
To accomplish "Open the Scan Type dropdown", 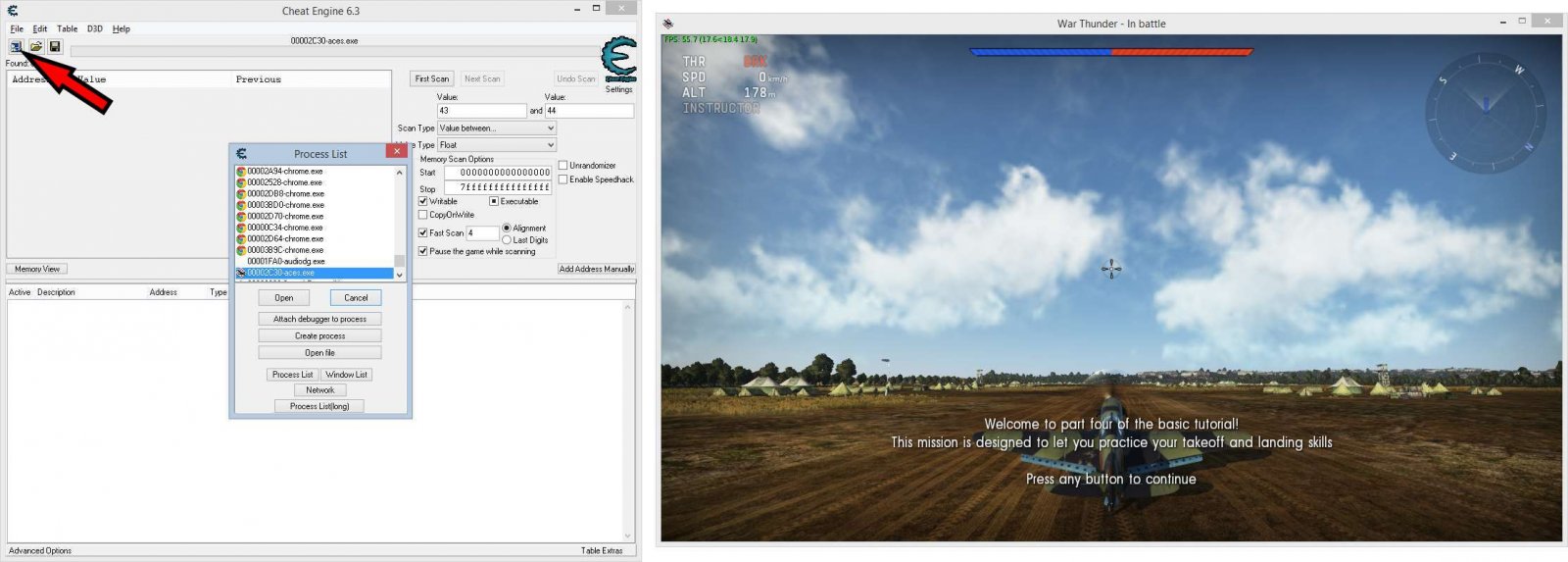I will coord(497,128).
